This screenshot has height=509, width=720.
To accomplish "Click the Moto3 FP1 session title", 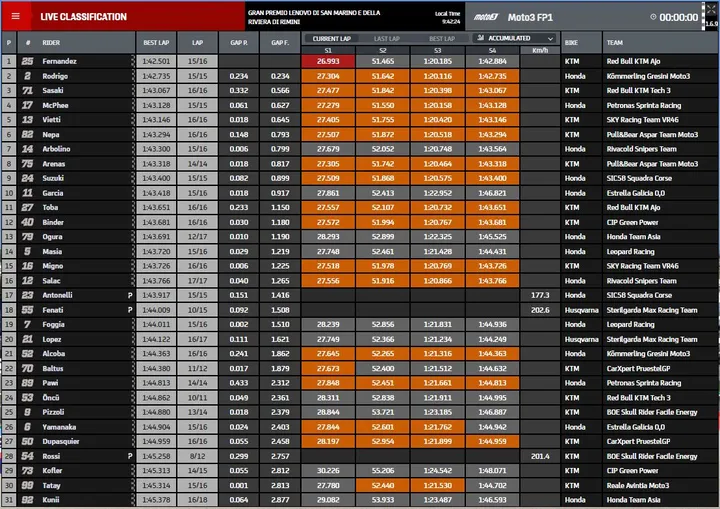I will (x=530, y=17).
